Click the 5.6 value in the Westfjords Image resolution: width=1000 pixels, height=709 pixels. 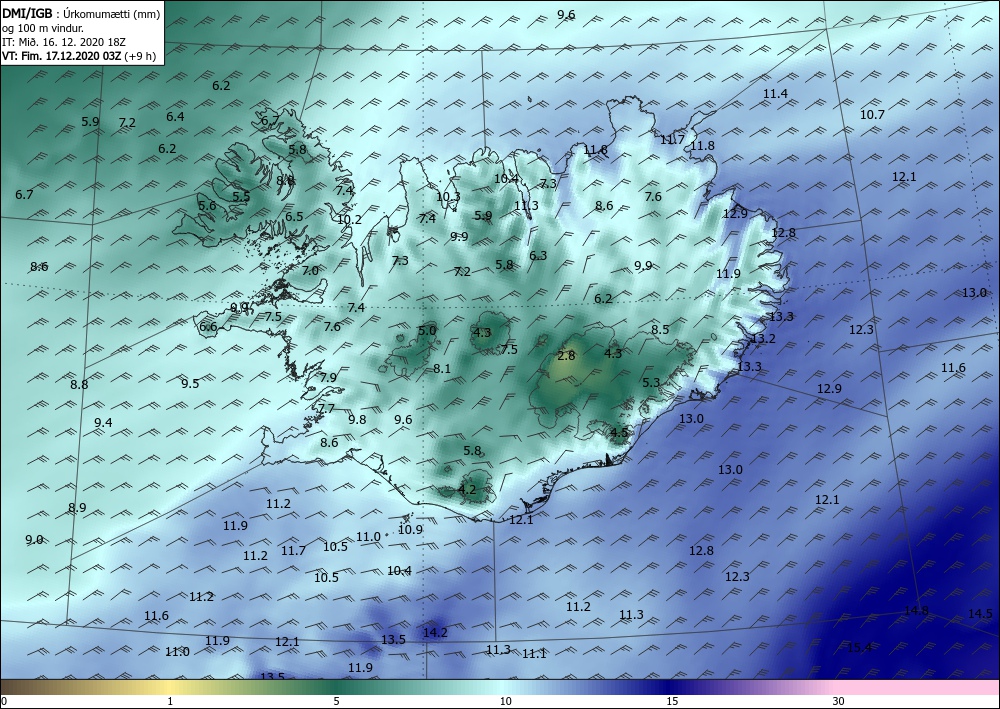tap(207, 206)
